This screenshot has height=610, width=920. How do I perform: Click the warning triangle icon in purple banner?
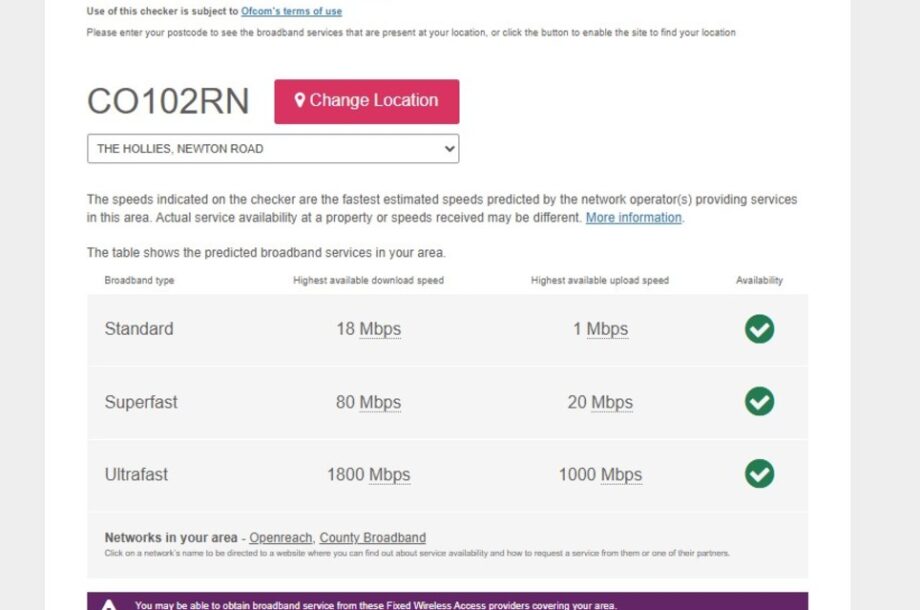pyautogui.click(x=109, y=605)
